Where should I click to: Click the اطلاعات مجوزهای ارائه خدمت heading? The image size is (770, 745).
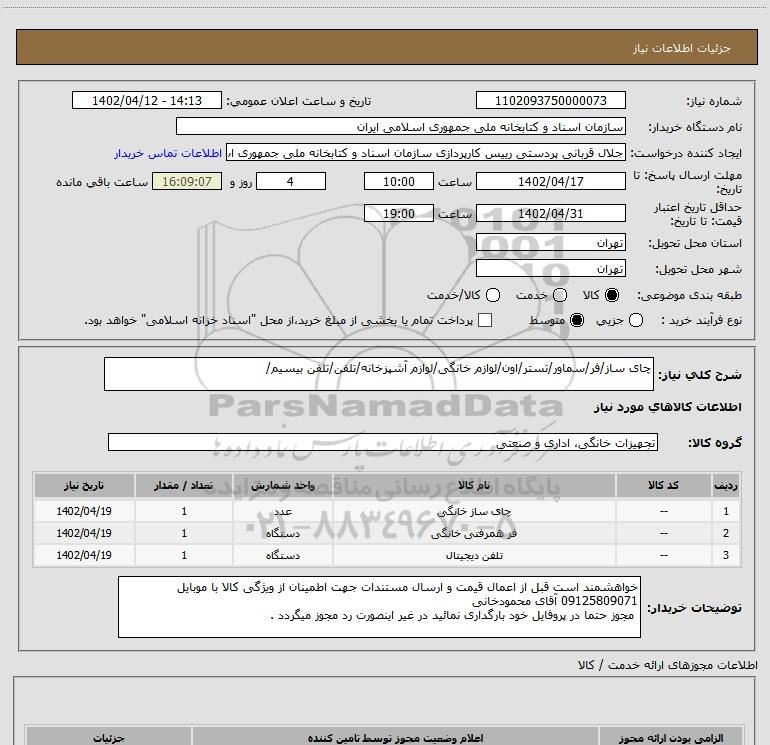pos(668,665)
